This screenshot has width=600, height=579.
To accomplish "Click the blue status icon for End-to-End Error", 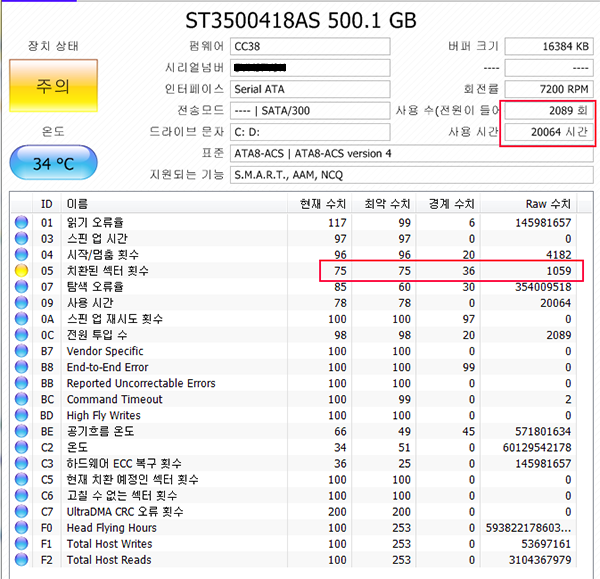I will coord(21,367).
